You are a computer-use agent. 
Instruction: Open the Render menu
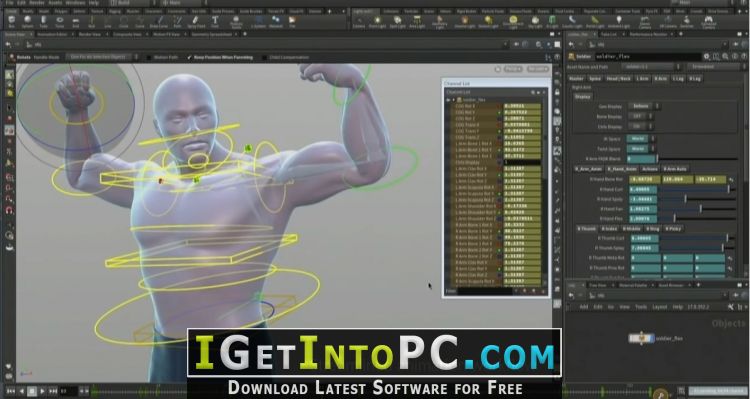(x=37, y=3)
